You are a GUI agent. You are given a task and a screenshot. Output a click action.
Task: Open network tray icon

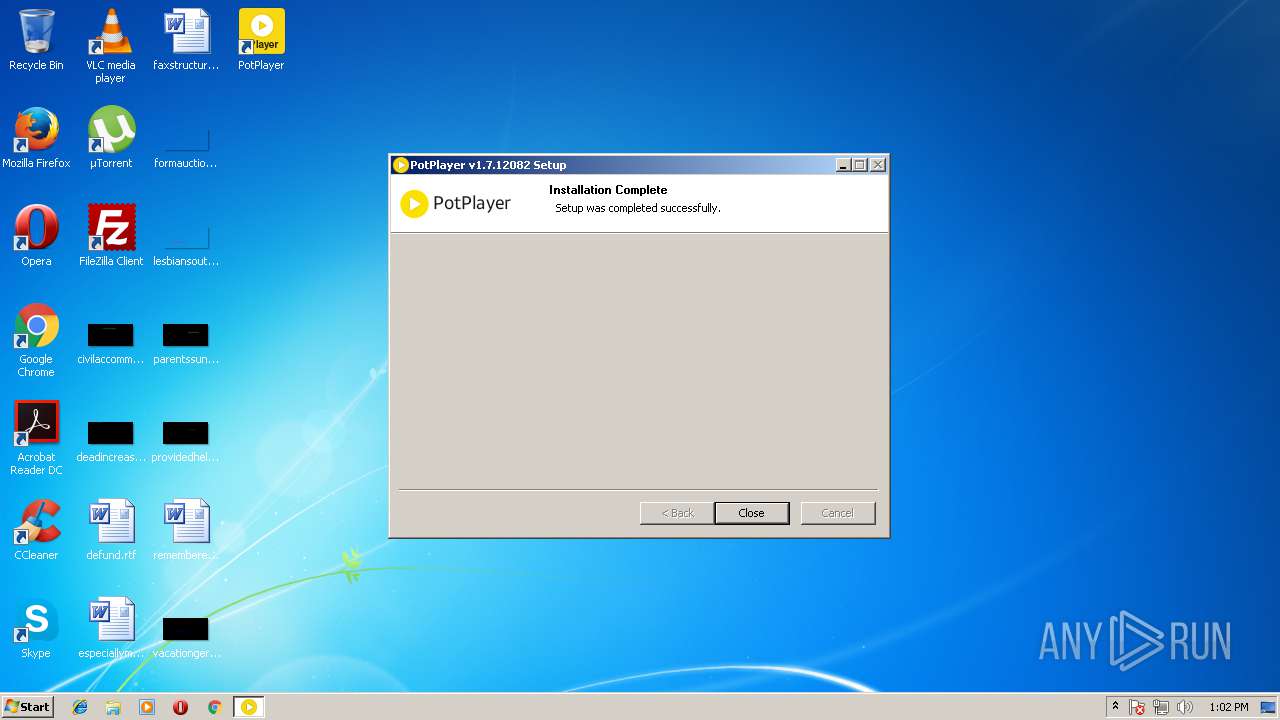[1161, 707]
